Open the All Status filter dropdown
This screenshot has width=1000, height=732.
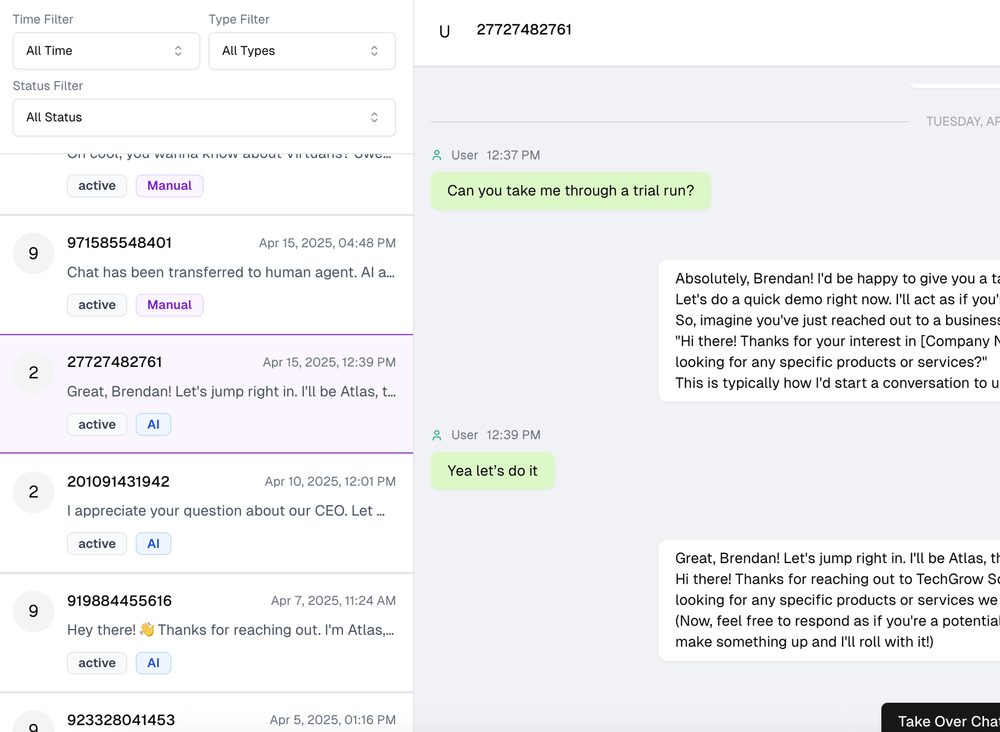point(204,117)
